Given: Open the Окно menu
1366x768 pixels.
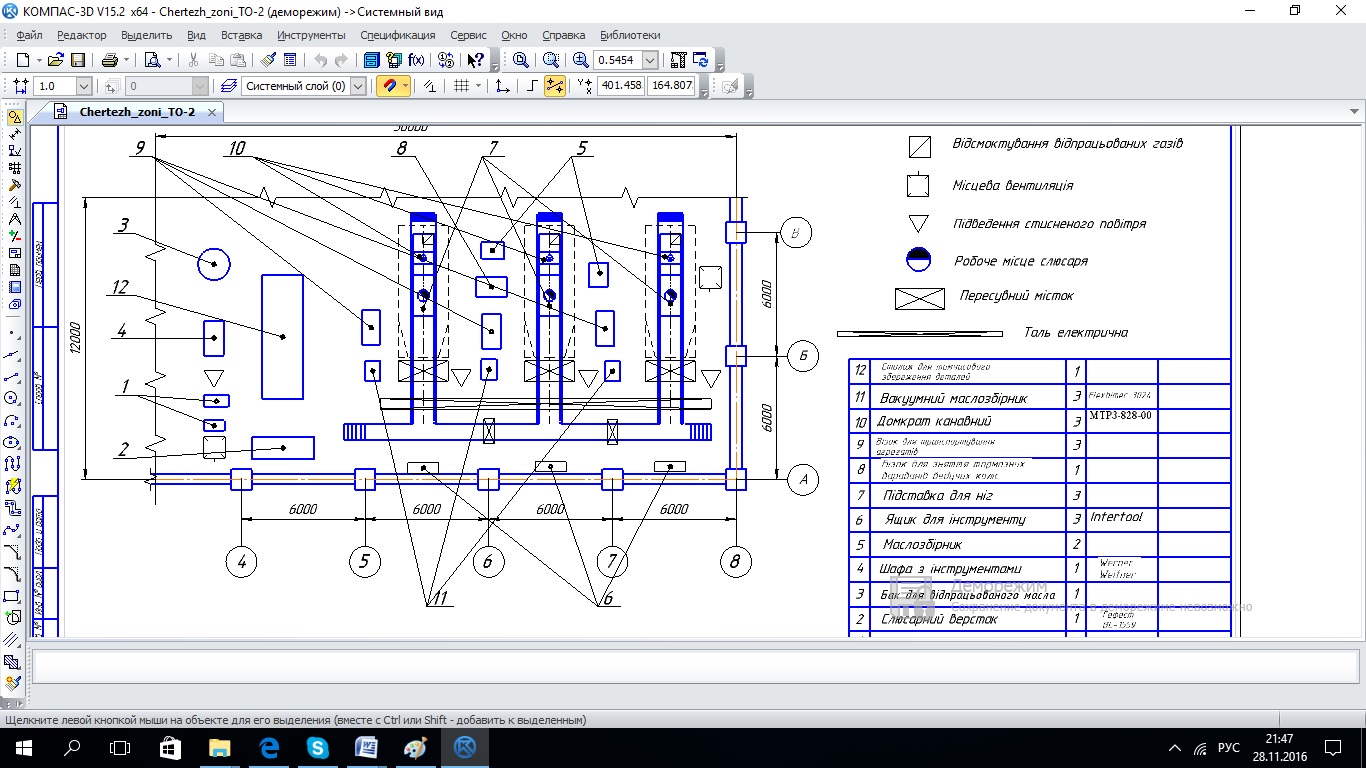Looking at the screenshot, I should (514, 35).
